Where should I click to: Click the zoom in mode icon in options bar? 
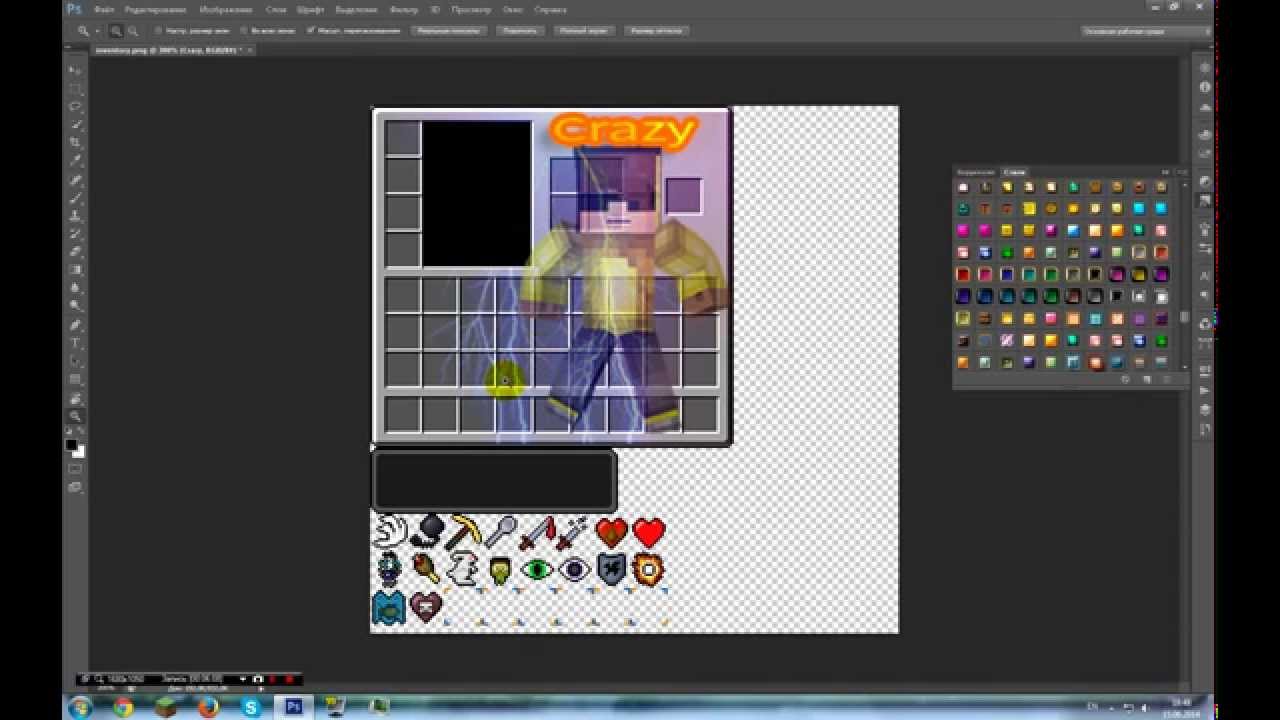tap(116, 31)
